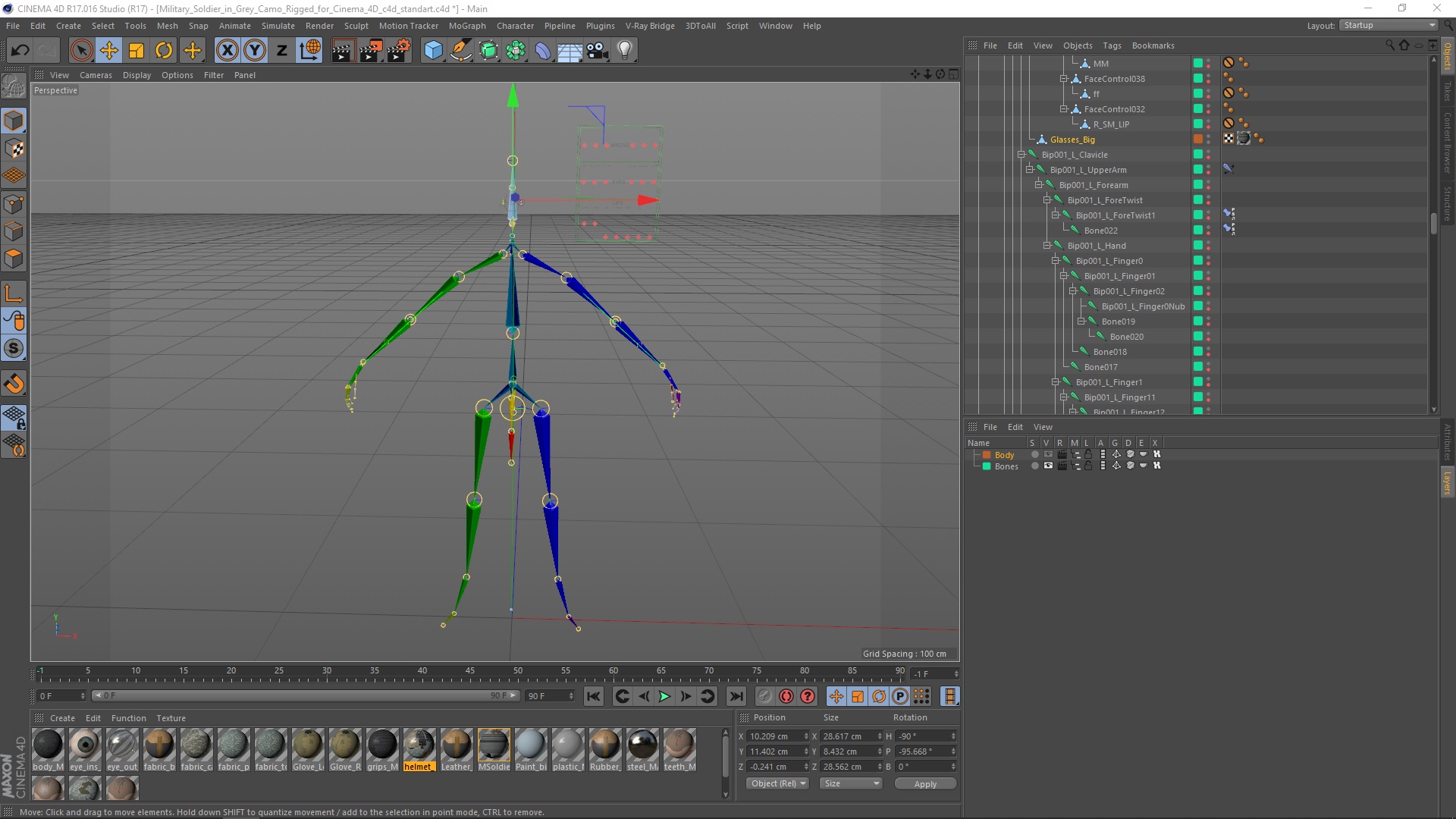The image size is (1456, 819).
Task: Add a Cube primitive object
Action: [x=433, y=51]
